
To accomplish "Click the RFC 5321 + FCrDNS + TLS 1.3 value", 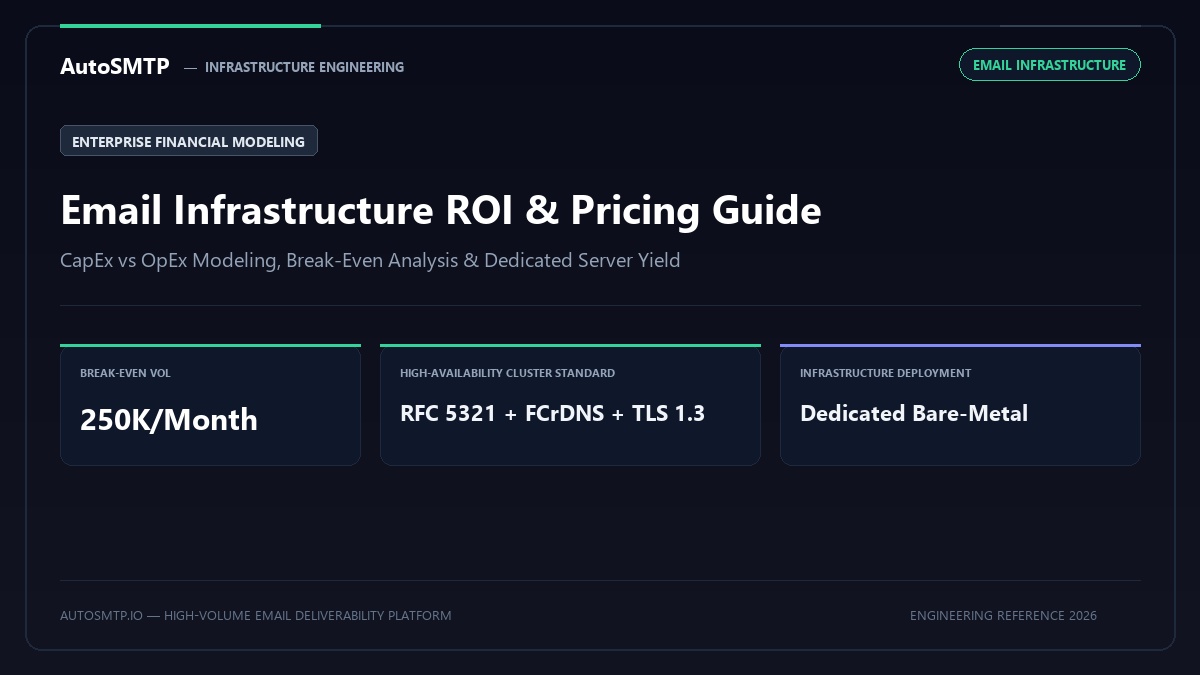I will pyautogui.click(x=552, y=413).
